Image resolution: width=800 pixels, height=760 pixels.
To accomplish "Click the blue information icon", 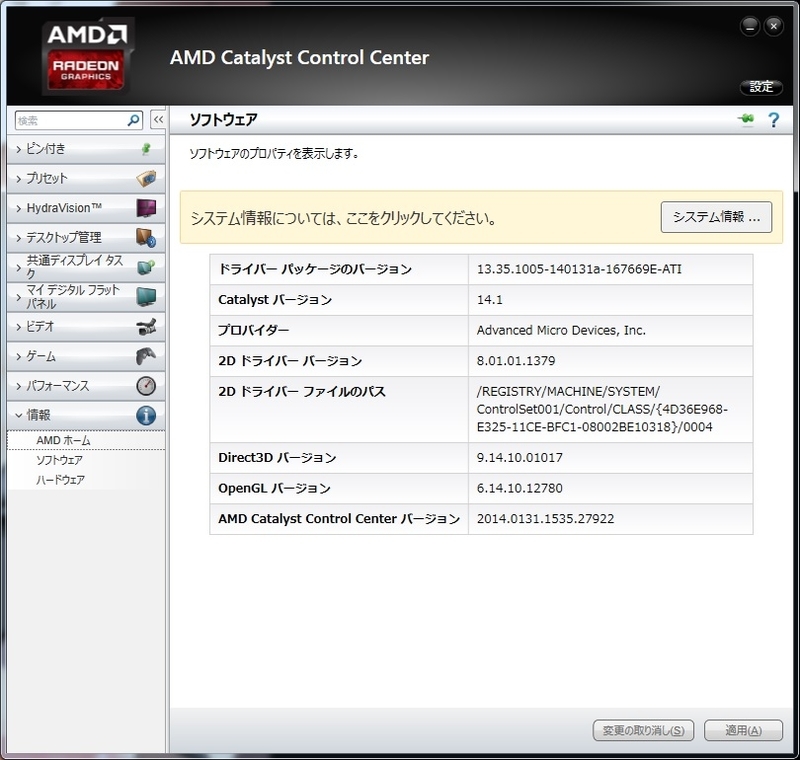I will (146, 415).
